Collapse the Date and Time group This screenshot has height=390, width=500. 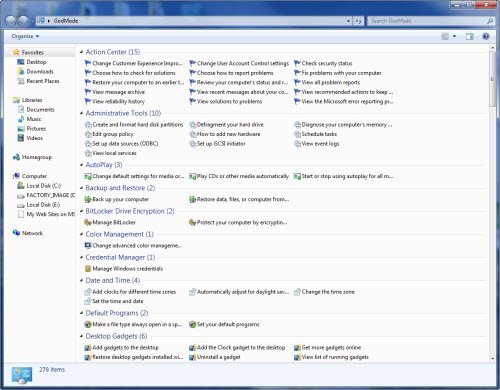tap(82, 280)
